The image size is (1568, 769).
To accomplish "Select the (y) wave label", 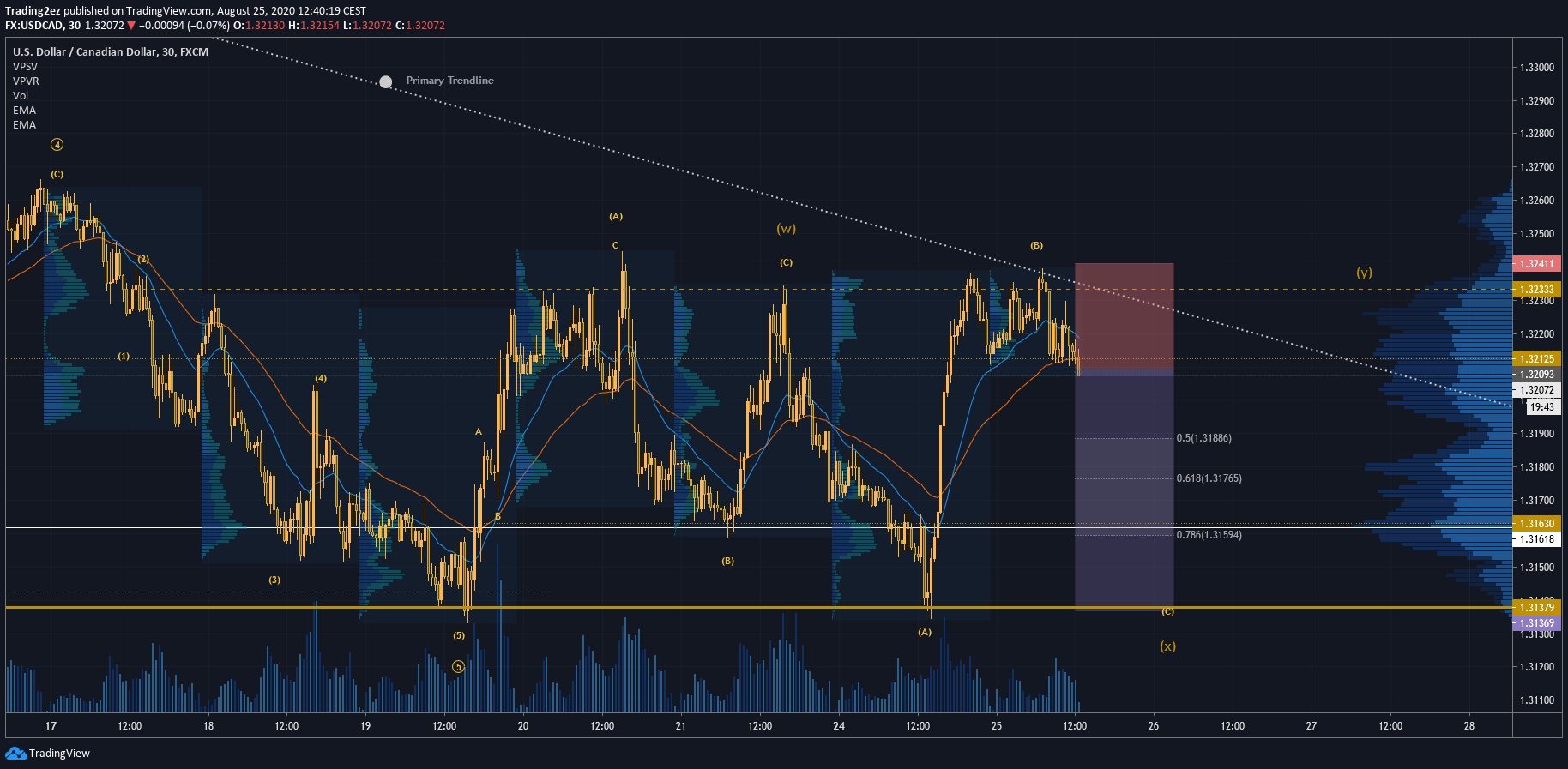I will [x=1364, y=273].
